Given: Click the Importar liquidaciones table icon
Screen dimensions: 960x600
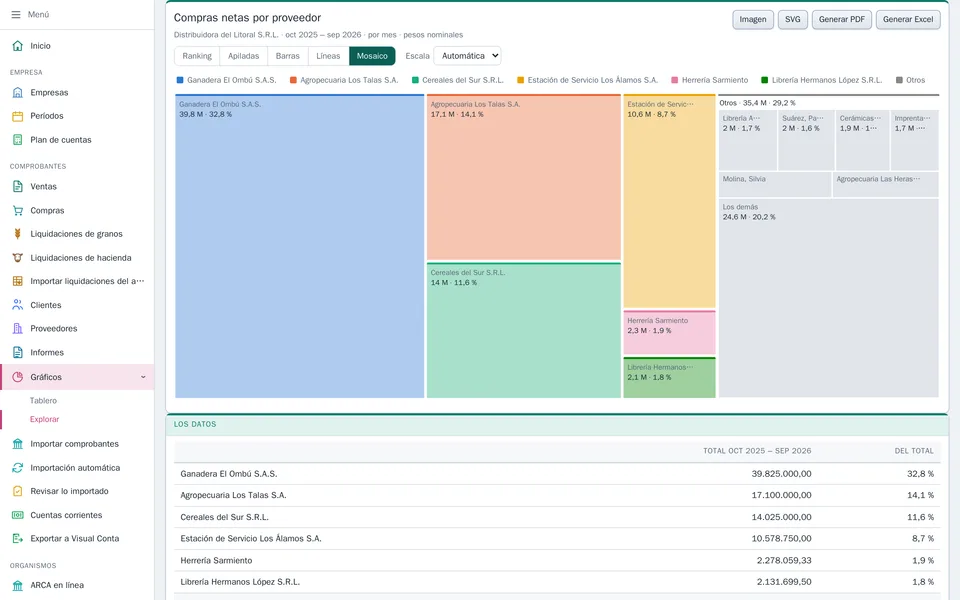Looking at the screenshot, I should coord(18,281).
